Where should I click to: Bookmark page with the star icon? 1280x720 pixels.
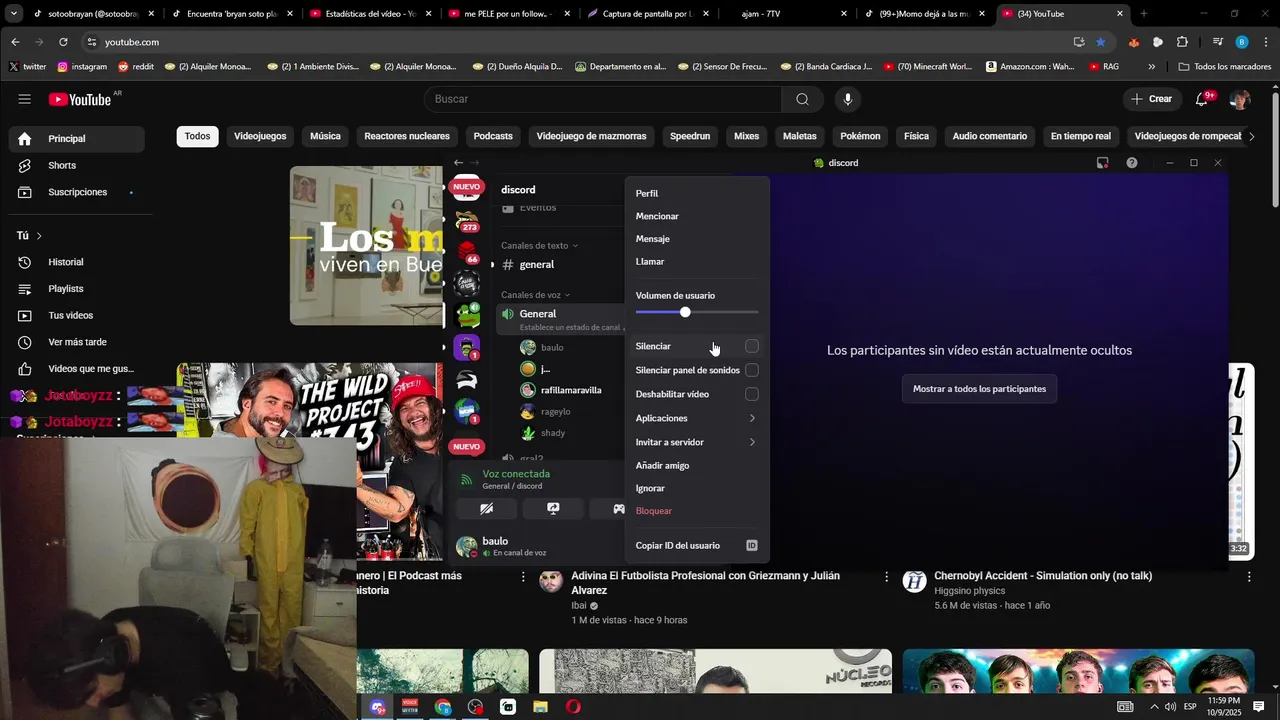click(x=1100, y=42)
